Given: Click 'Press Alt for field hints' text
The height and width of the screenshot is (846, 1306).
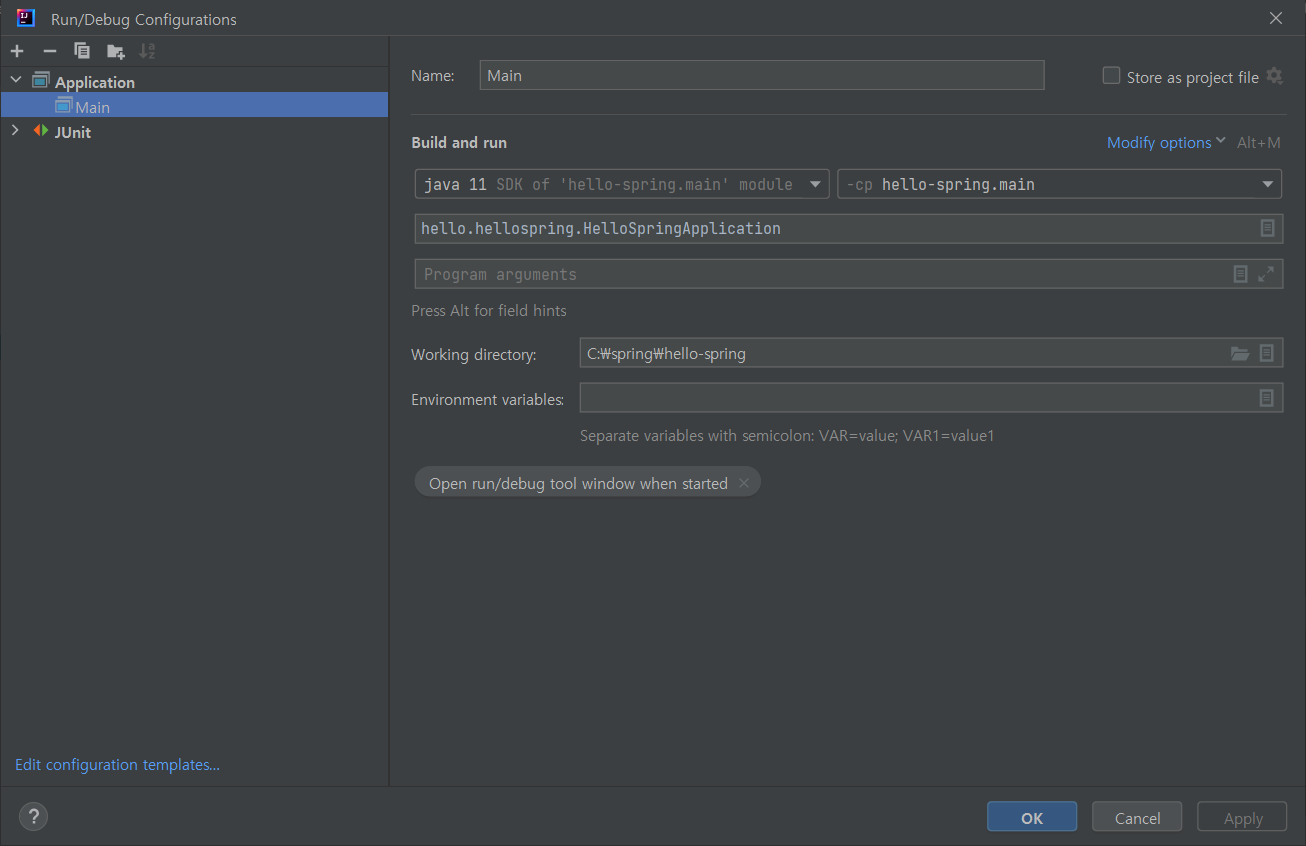Looking at the screenshot, I should tap(489, 311).
